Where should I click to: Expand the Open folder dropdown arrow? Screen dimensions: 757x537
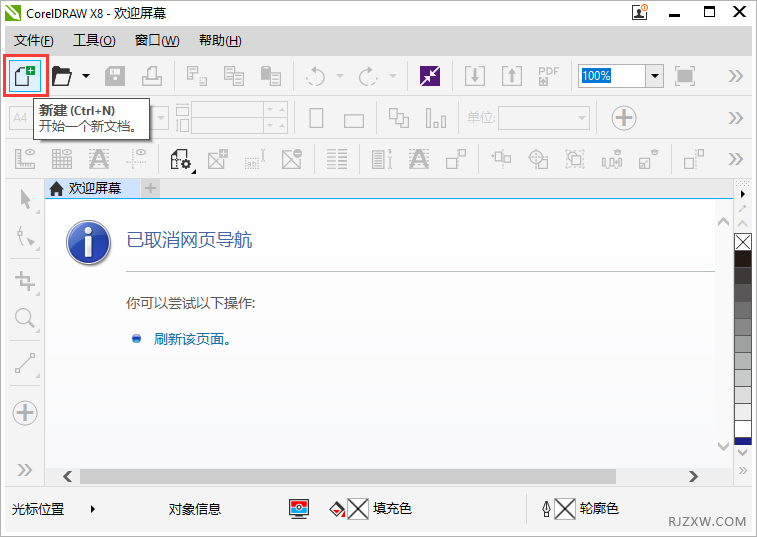[86, 76]
